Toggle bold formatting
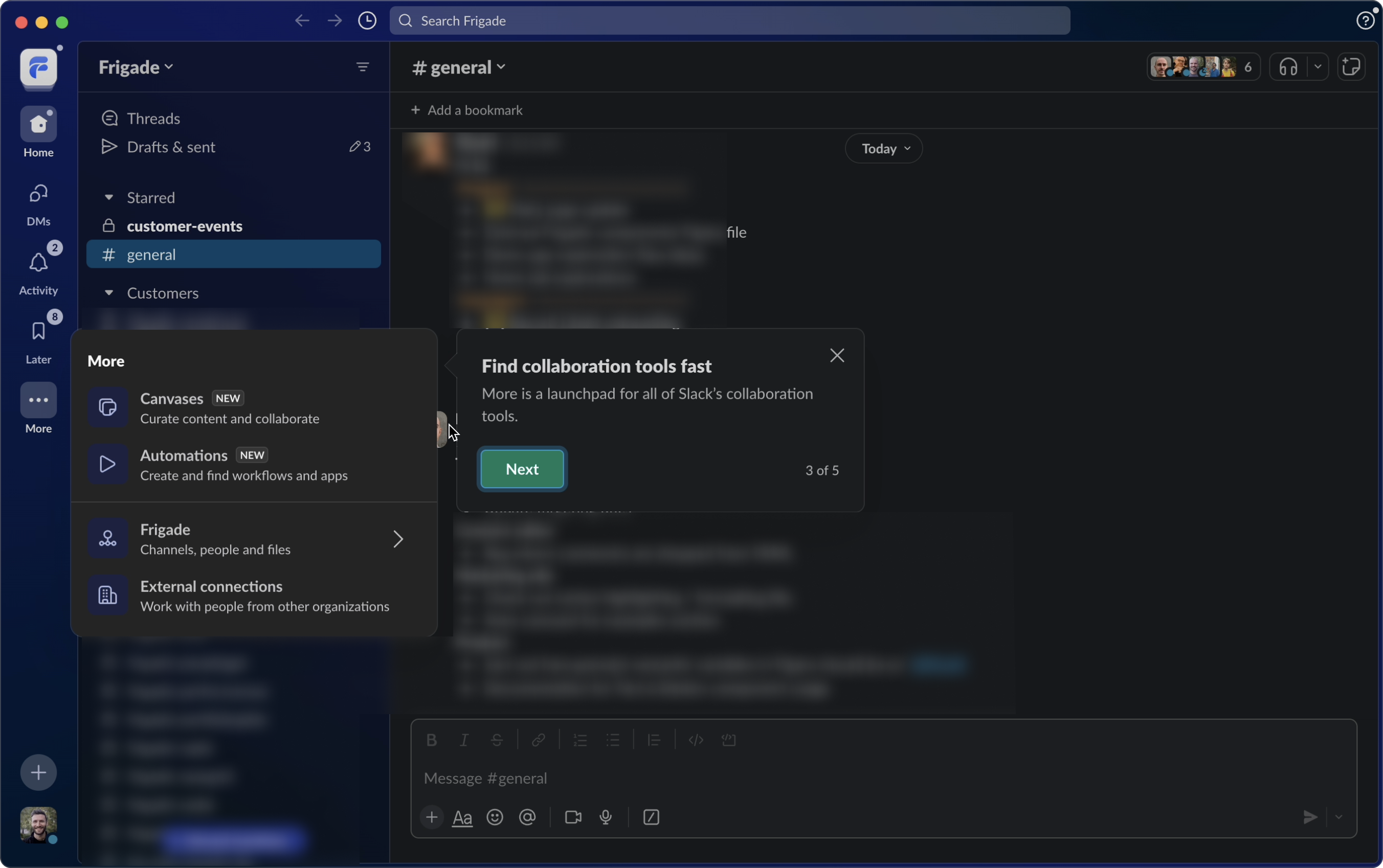The width and height of the screenshot is (1383, 868). (x=431, y=740)
